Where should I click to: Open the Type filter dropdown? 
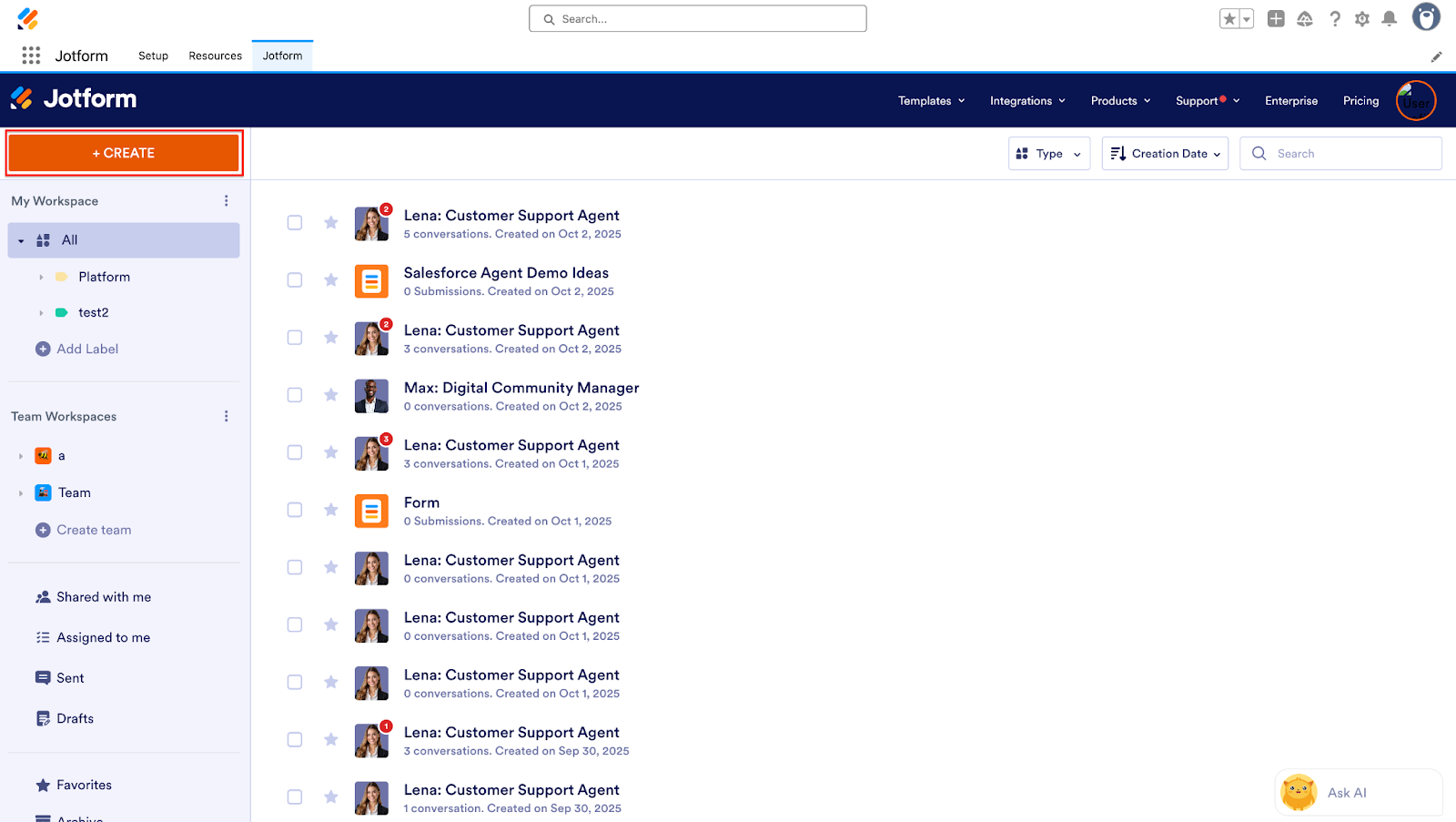[1048, 153]
